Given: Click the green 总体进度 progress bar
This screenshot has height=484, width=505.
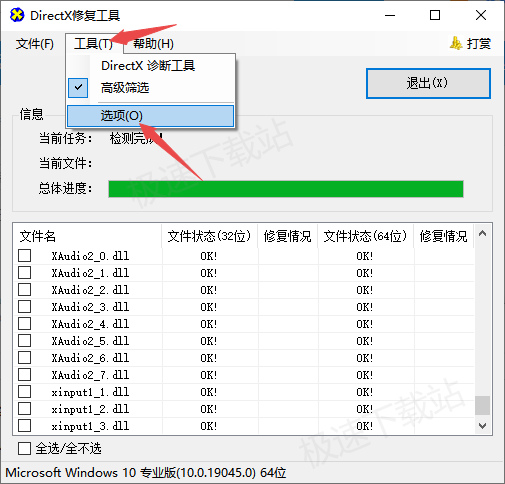Looking at the screenshot, I should click(x=286, y=189).
